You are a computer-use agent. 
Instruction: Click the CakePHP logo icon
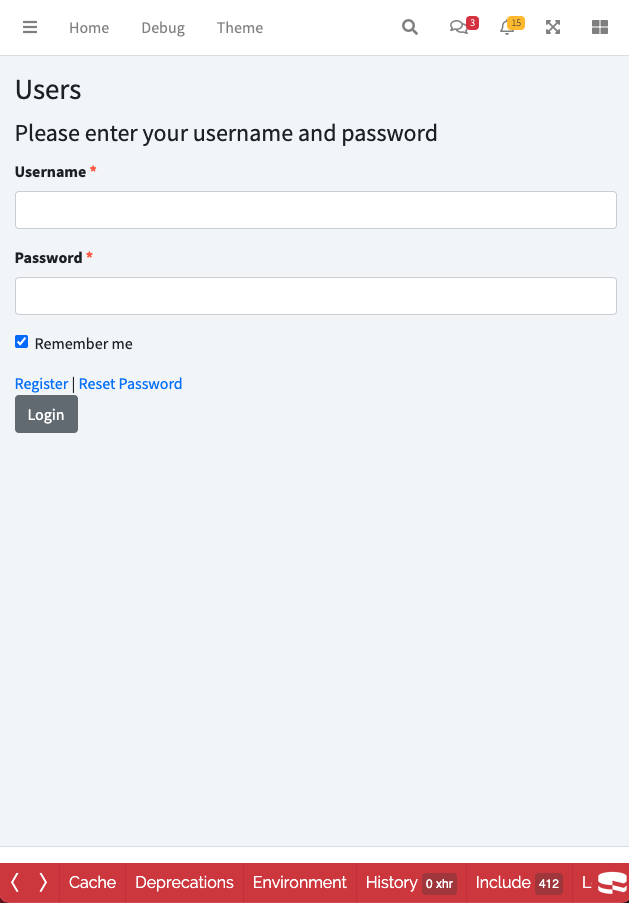[611, 882]
